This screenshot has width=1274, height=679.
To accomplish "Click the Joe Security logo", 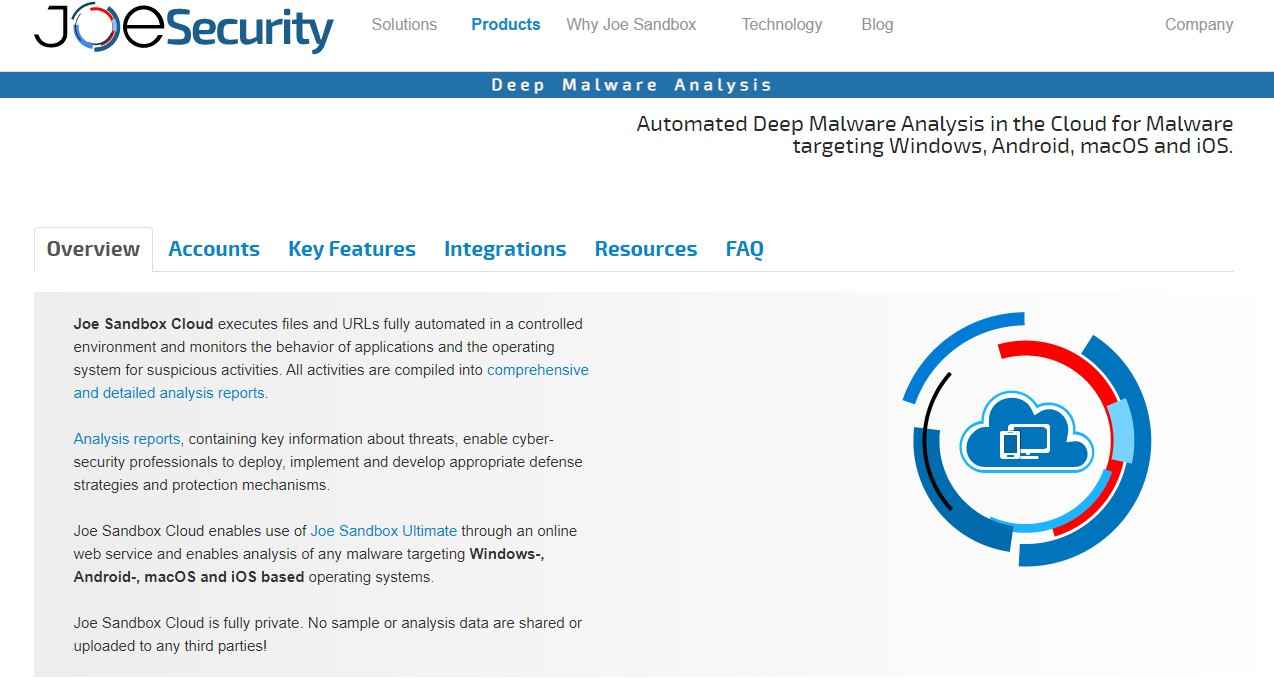I will (x=184, y=28).
